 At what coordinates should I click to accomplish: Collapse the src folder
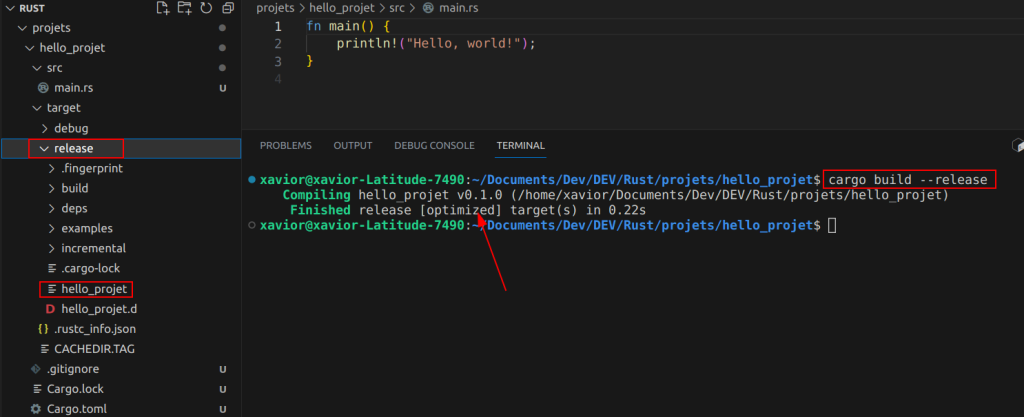[x=37, y=68]
